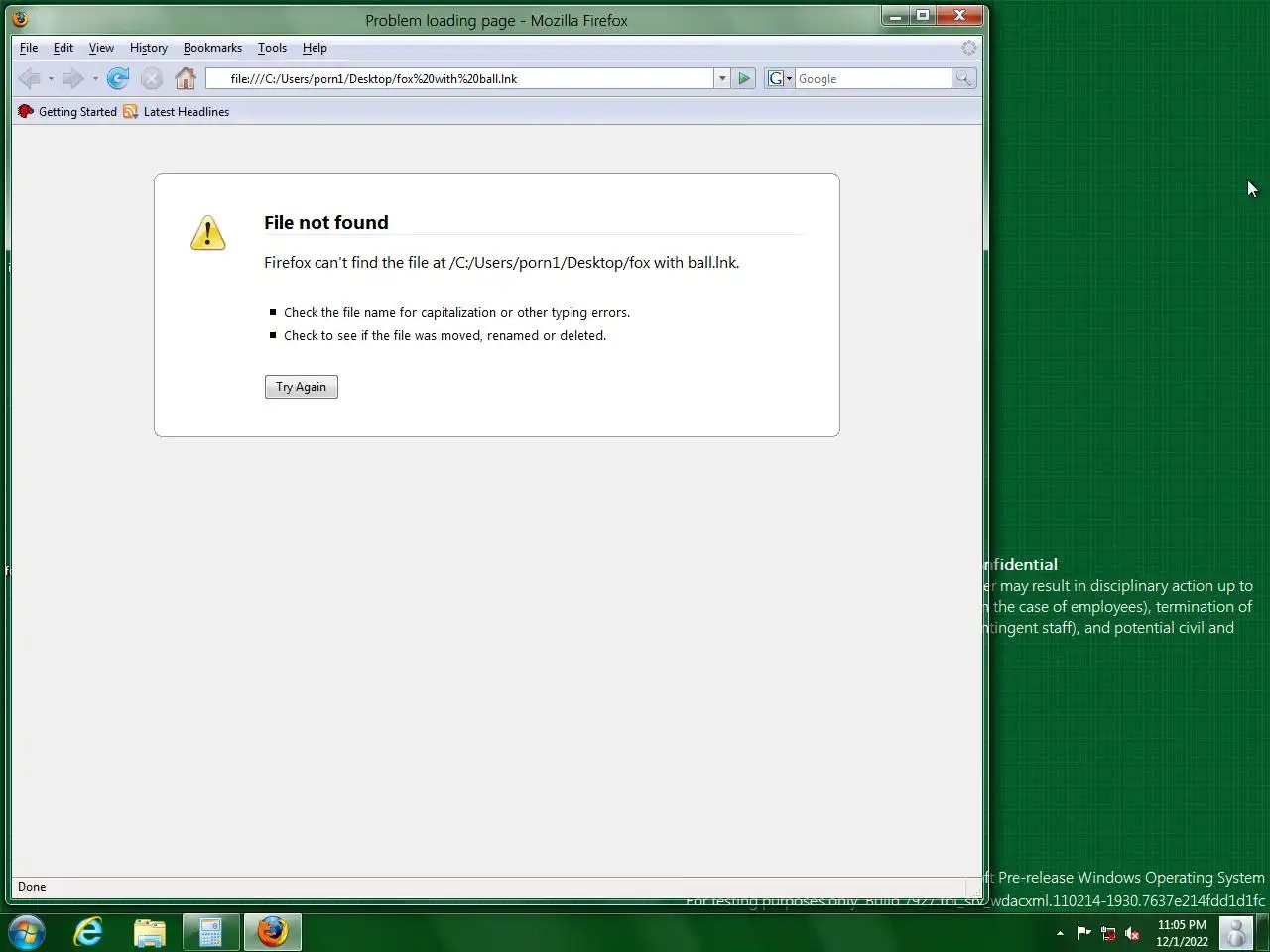Open the View menu
1270x952 pixels.
tap(101, 48)
